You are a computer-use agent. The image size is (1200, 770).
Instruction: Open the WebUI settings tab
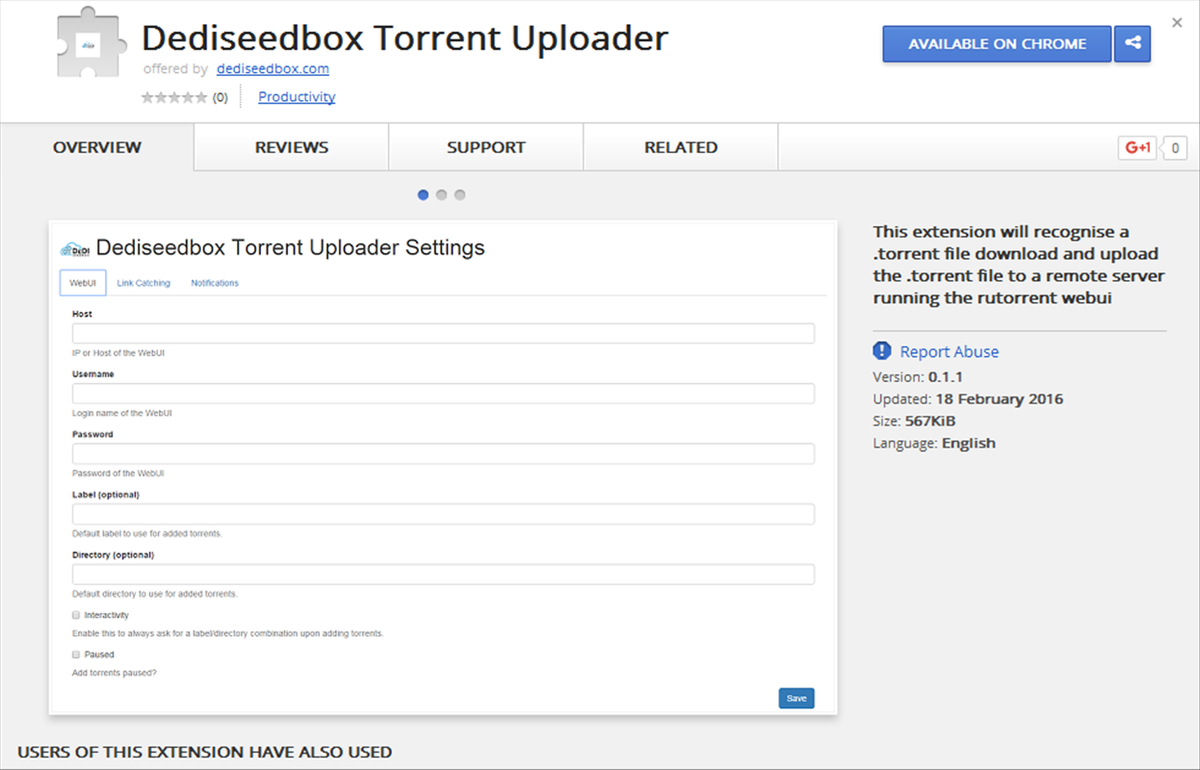click(x=83, y=283)
